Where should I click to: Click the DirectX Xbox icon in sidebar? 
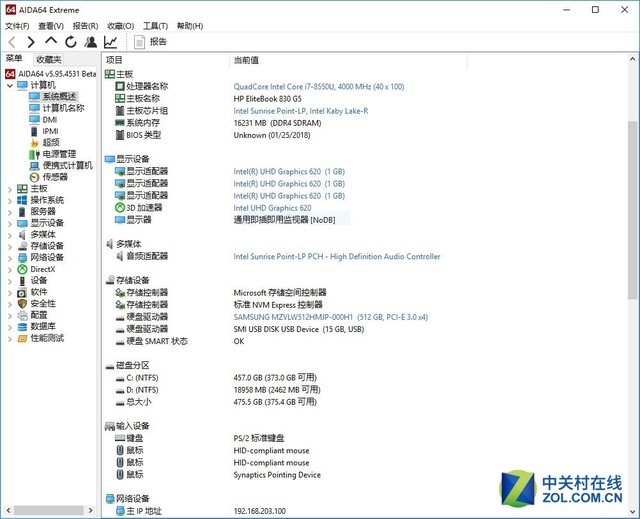click(22, 269)
